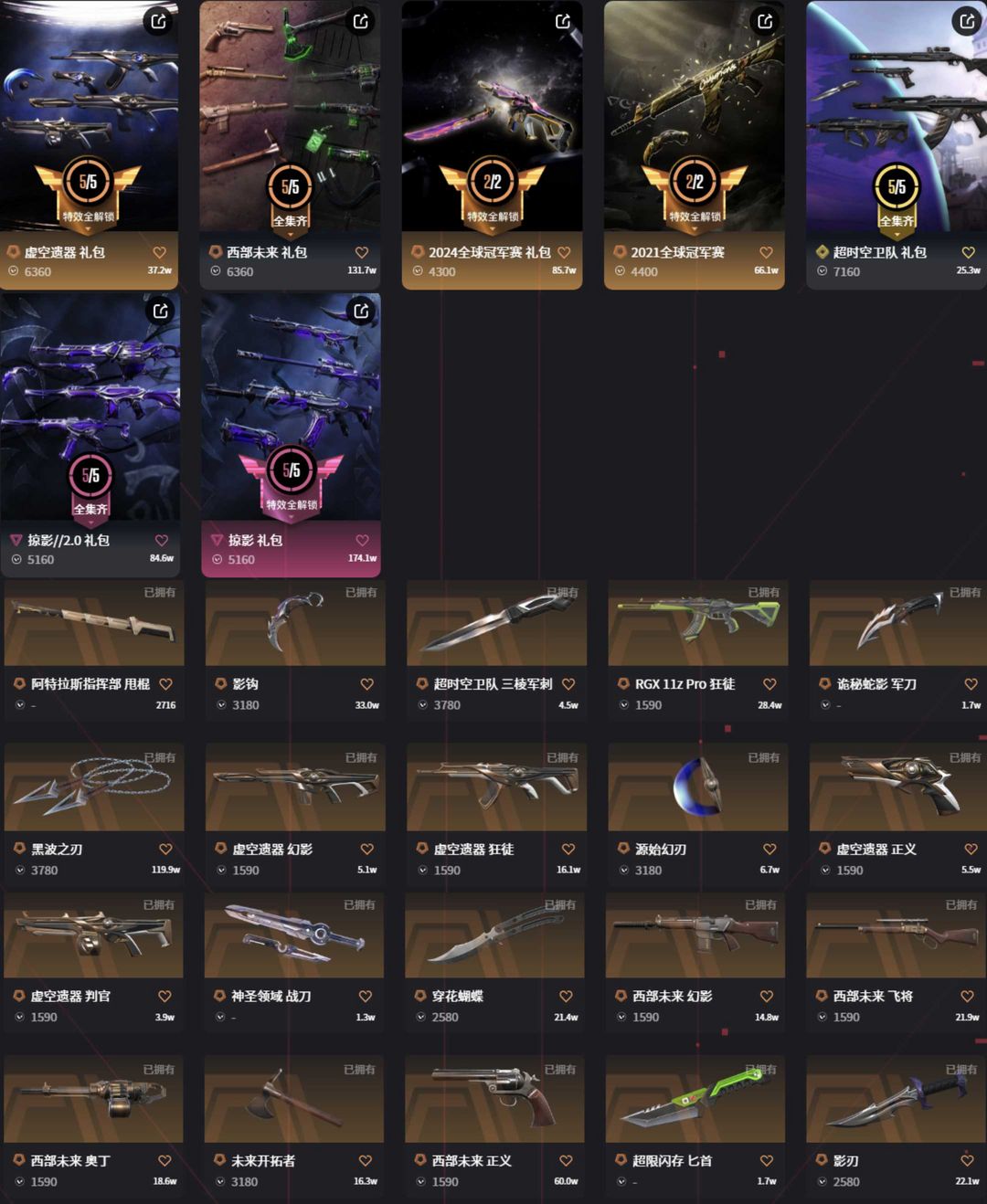987x1204 pixels.
Task: Click share icon on 虚空遗器 礼包 card
Action: click(x=159, y=21)
